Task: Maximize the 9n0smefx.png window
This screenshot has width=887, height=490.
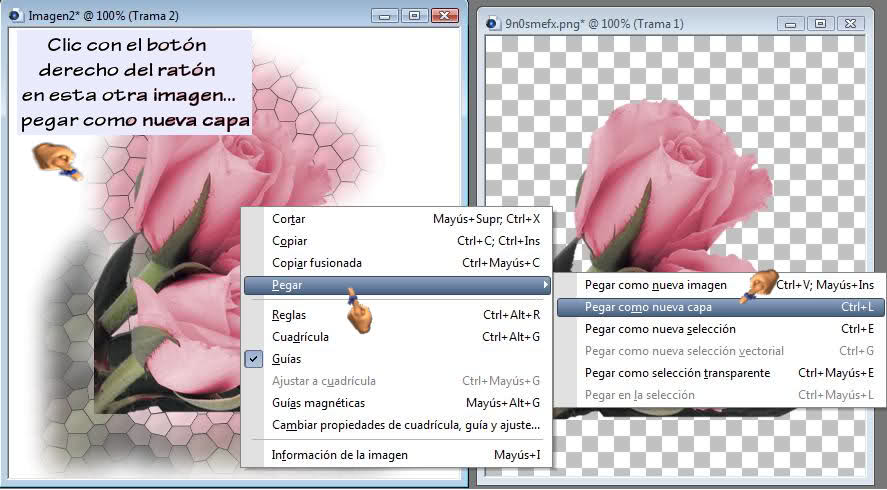Action: coord(820,24)
